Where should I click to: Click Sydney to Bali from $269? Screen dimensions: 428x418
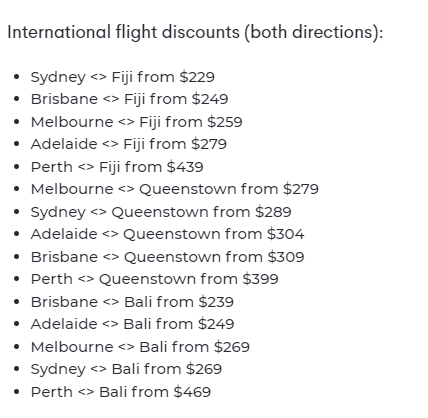[126, 369]
